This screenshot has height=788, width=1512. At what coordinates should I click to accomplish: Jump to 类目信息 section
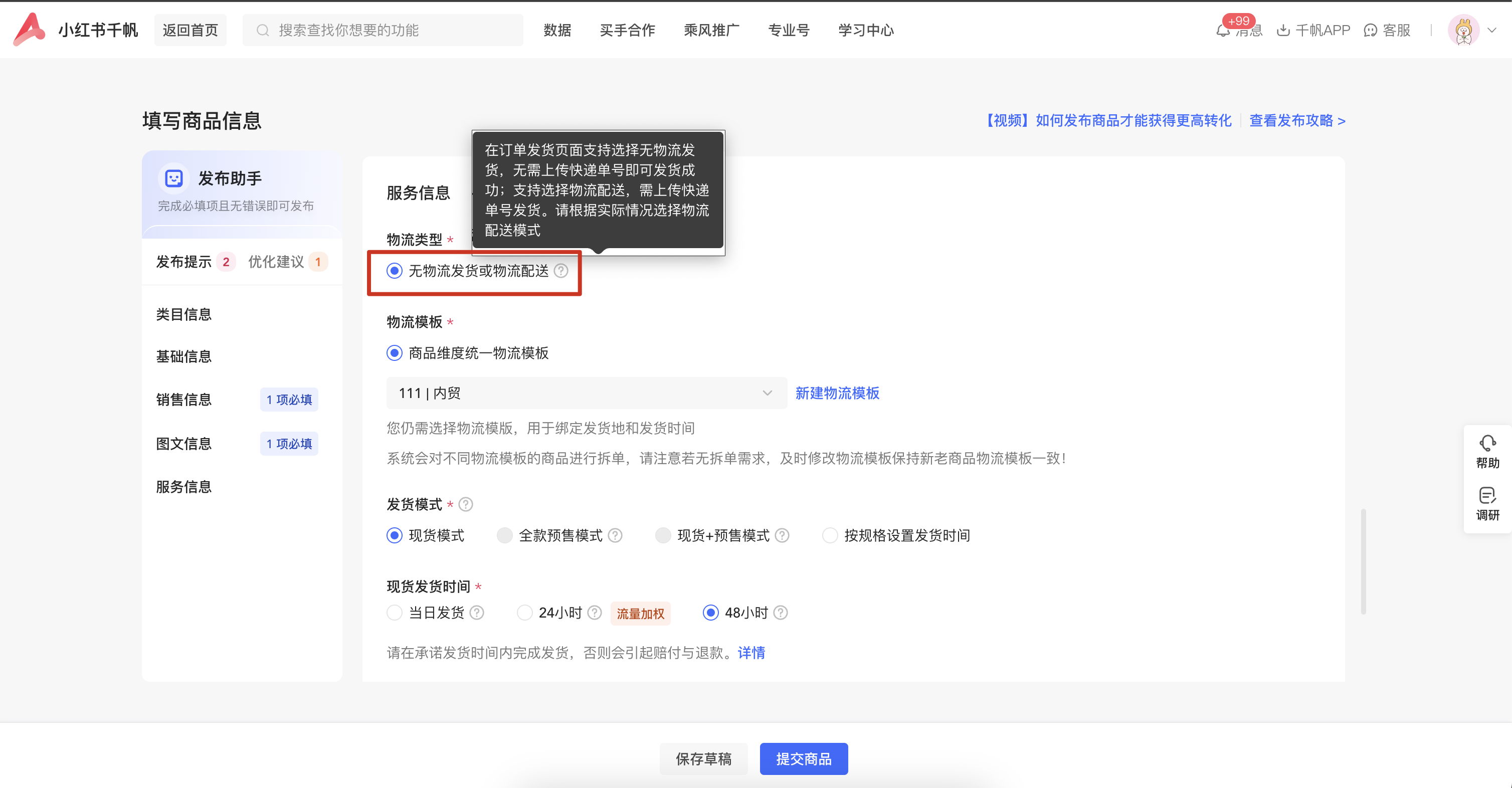click(x=183, y=314)
